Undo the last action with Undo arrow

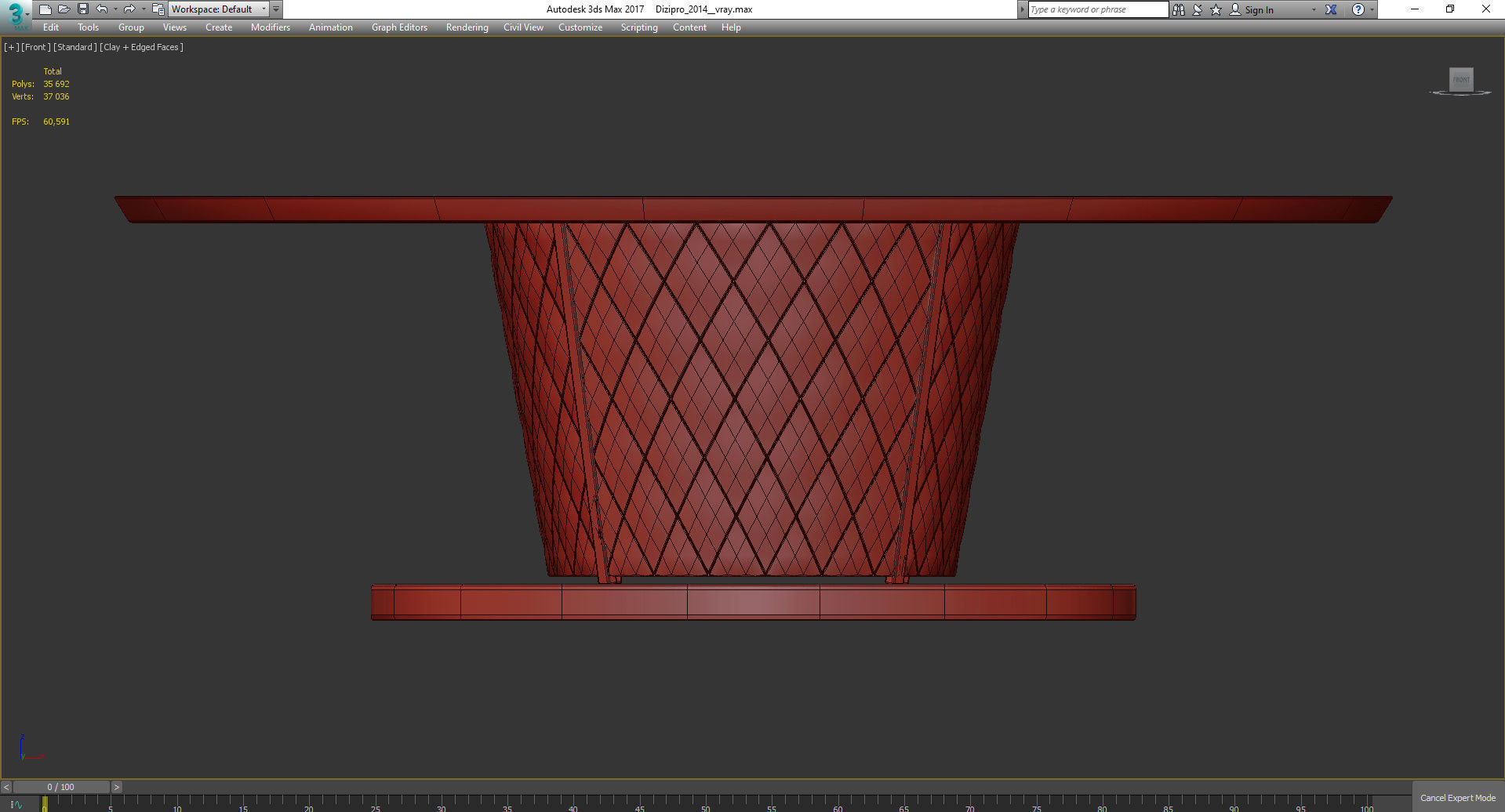pyautogui.click(x=102, y=9)
